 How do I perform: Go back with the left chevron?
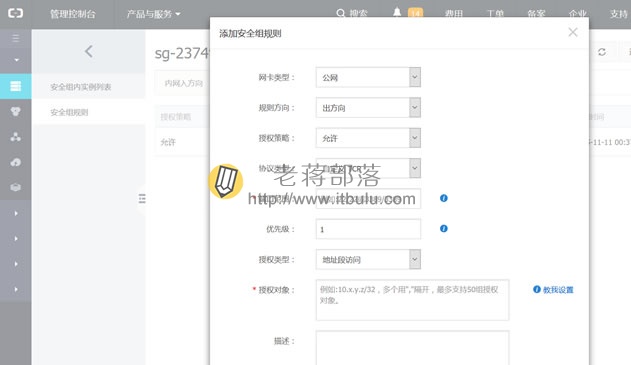(89, 52)
